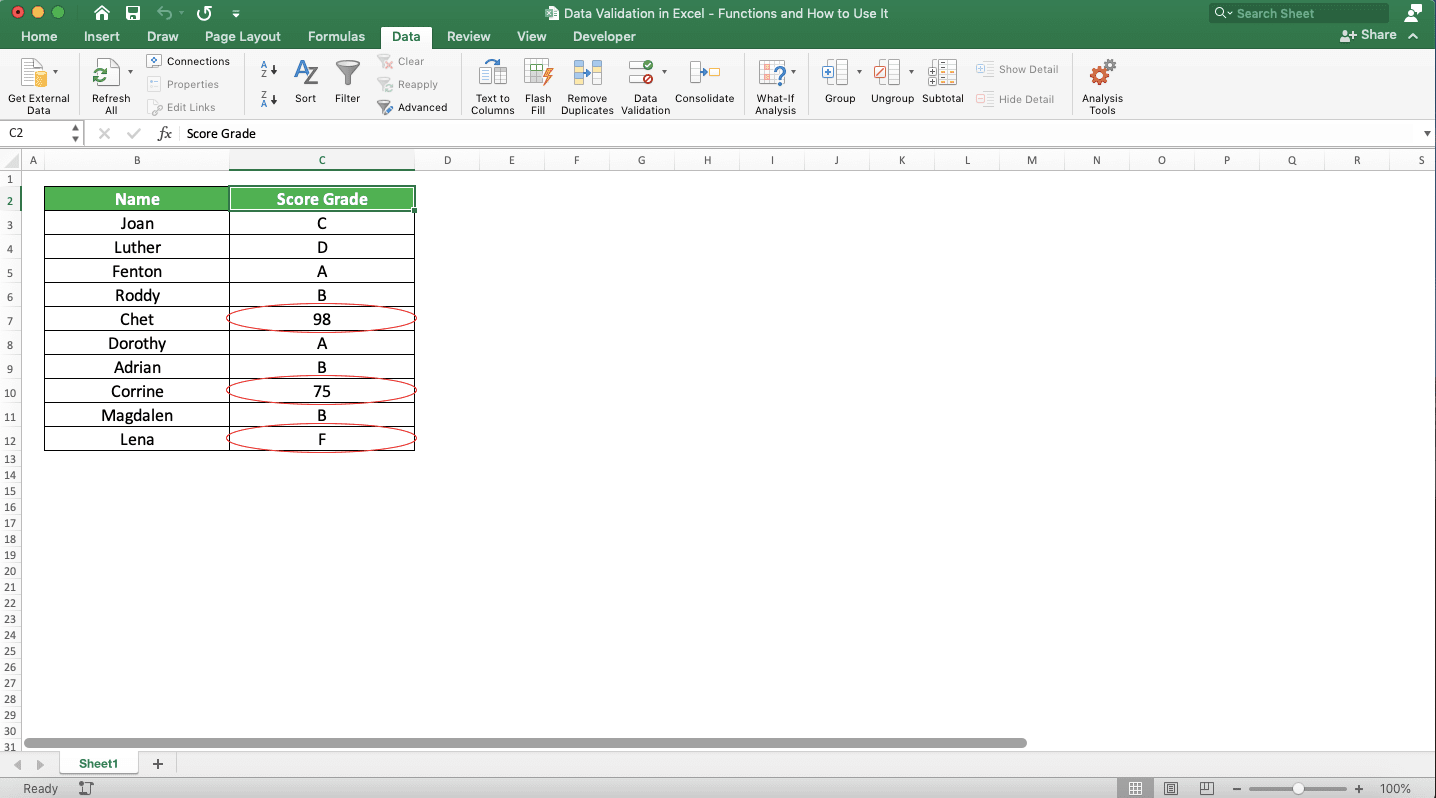Switch to the Review ribbon tab
Screen dimensions: 1436x798
coord(469,36)
